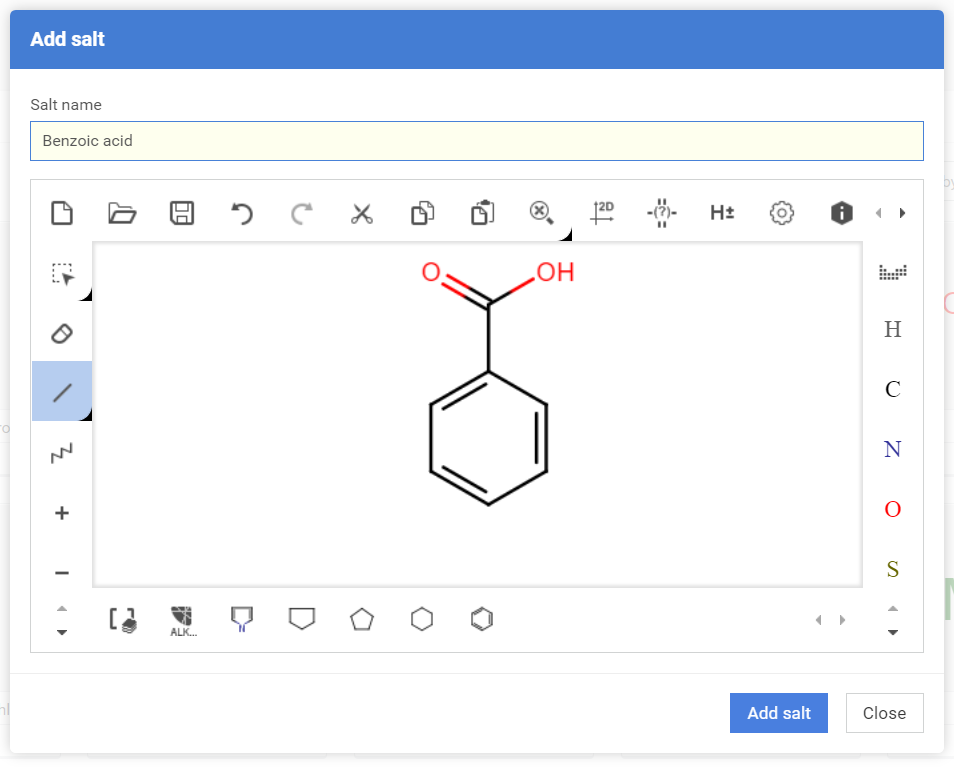Image resolution: width=954 pixels, height=768 pixels.
Task: Select the single bond line tool
Action: coord(62,392)
